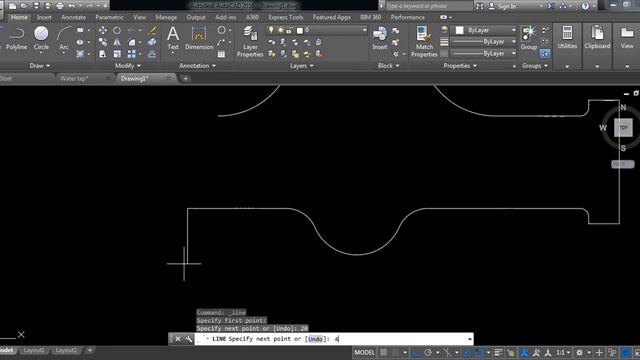
Task: Close the command line with X
Action: [178, 339]
